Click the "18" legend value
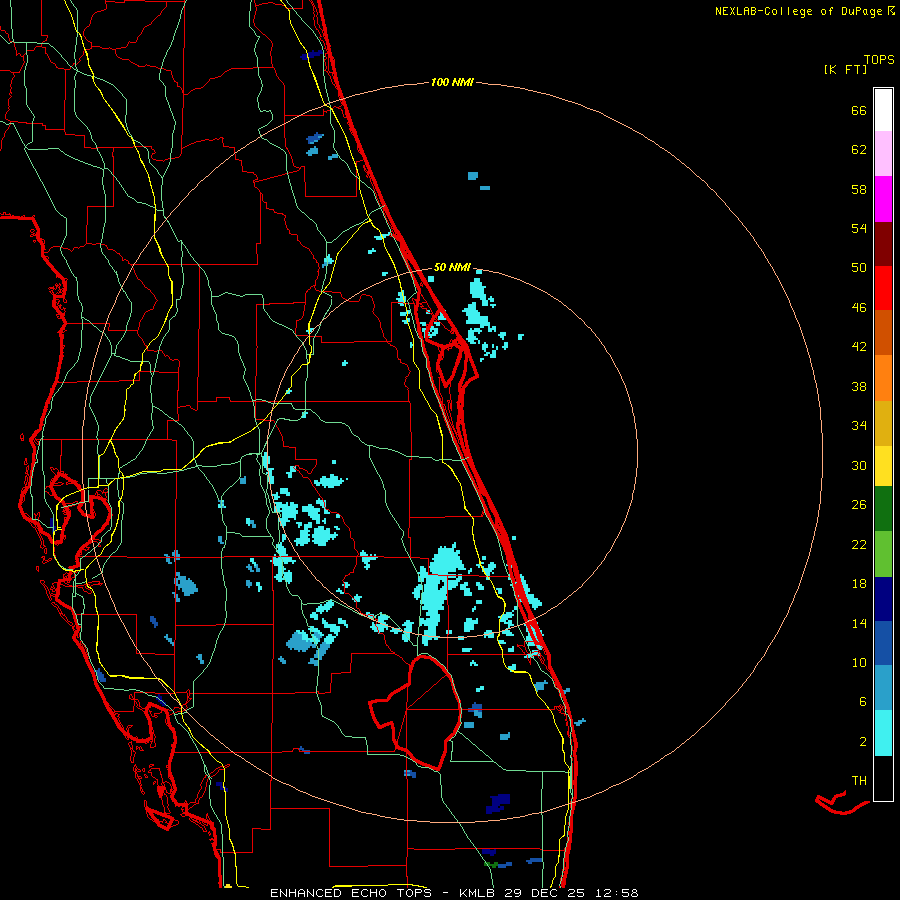Viewport: 900px width, 900px height. [x=859, y=584]
